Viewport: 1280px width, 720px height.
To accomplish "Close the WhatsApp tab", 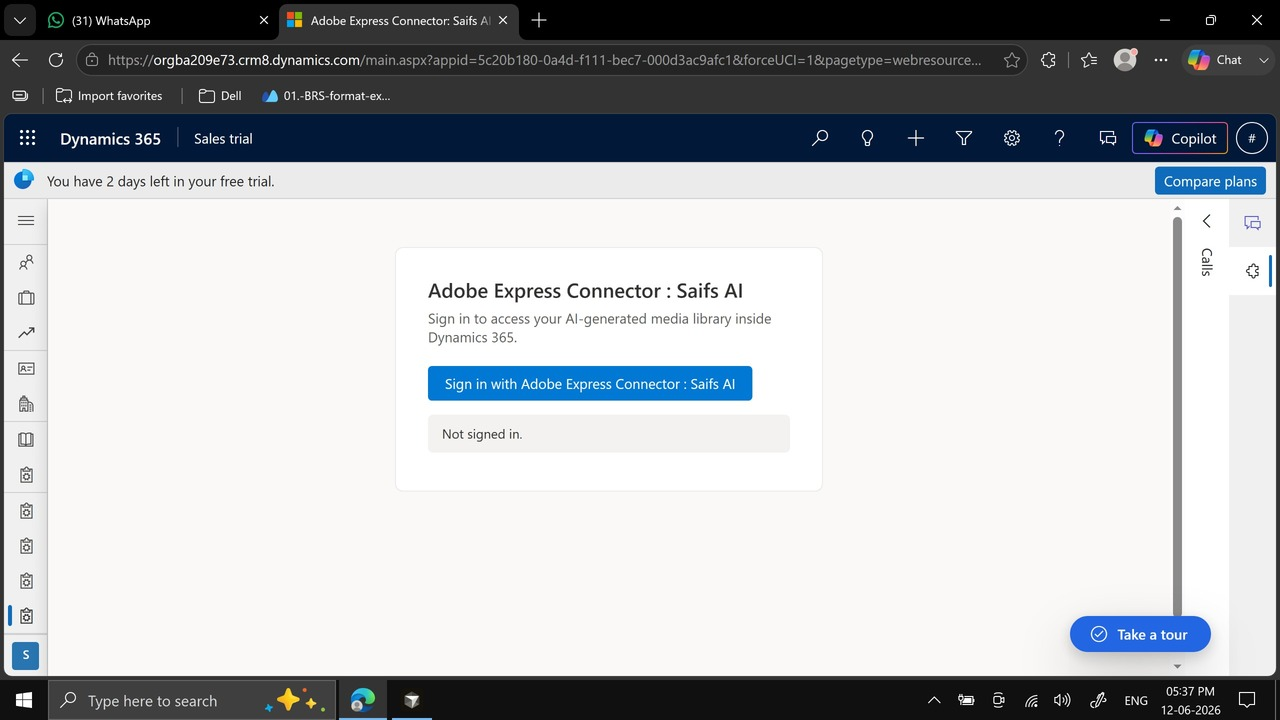I will 264,20.
